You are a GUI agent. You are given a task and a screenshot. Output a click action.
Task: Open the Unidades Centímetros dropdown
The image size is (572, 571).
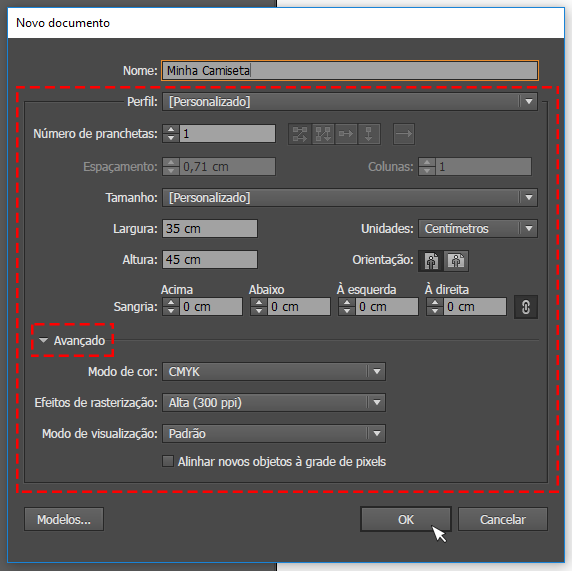478,229
